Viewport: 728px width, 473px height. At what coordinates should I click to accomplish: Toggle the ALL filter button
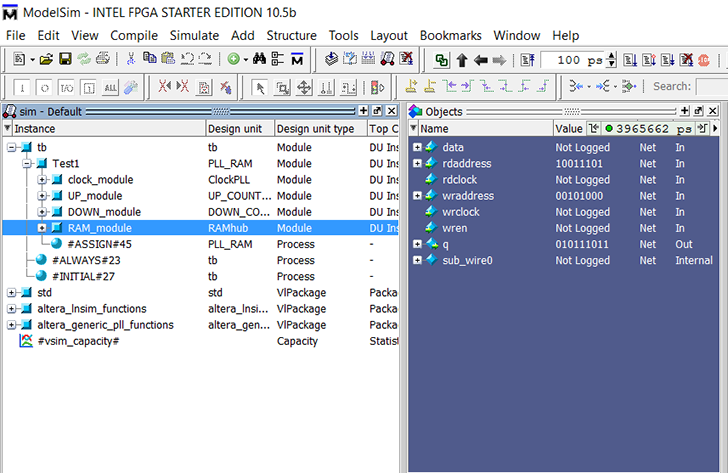109,87
